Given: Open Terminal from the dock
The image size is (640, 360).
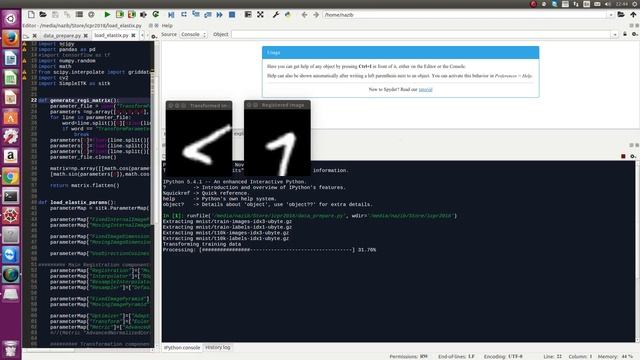Looking at the screenshot, I should pos(11,196).
